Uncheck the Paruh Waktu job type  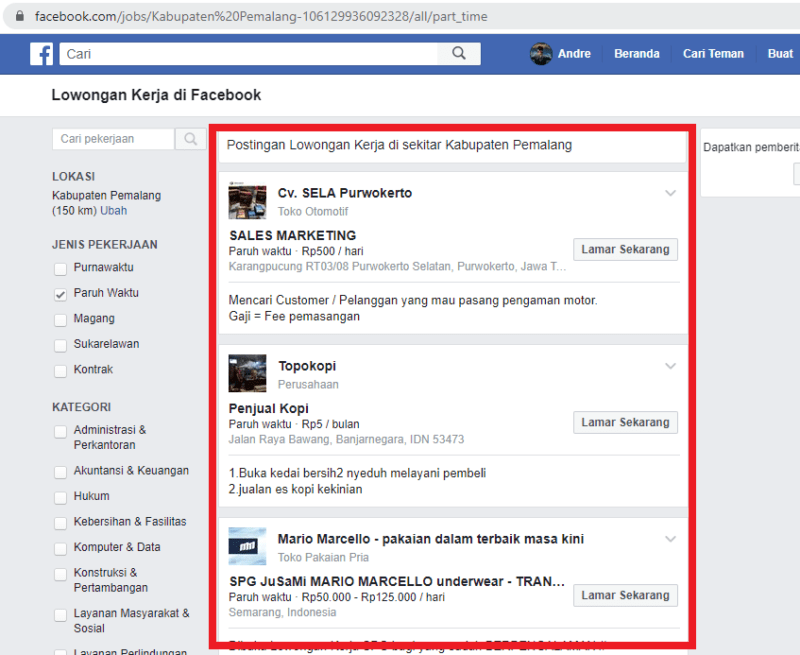(60, 294)
